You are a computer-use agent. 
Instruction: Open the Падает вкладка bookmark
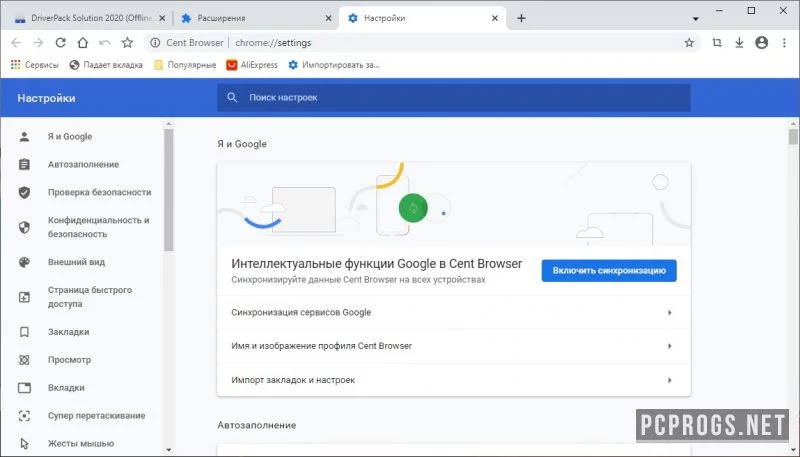point(106,65)
